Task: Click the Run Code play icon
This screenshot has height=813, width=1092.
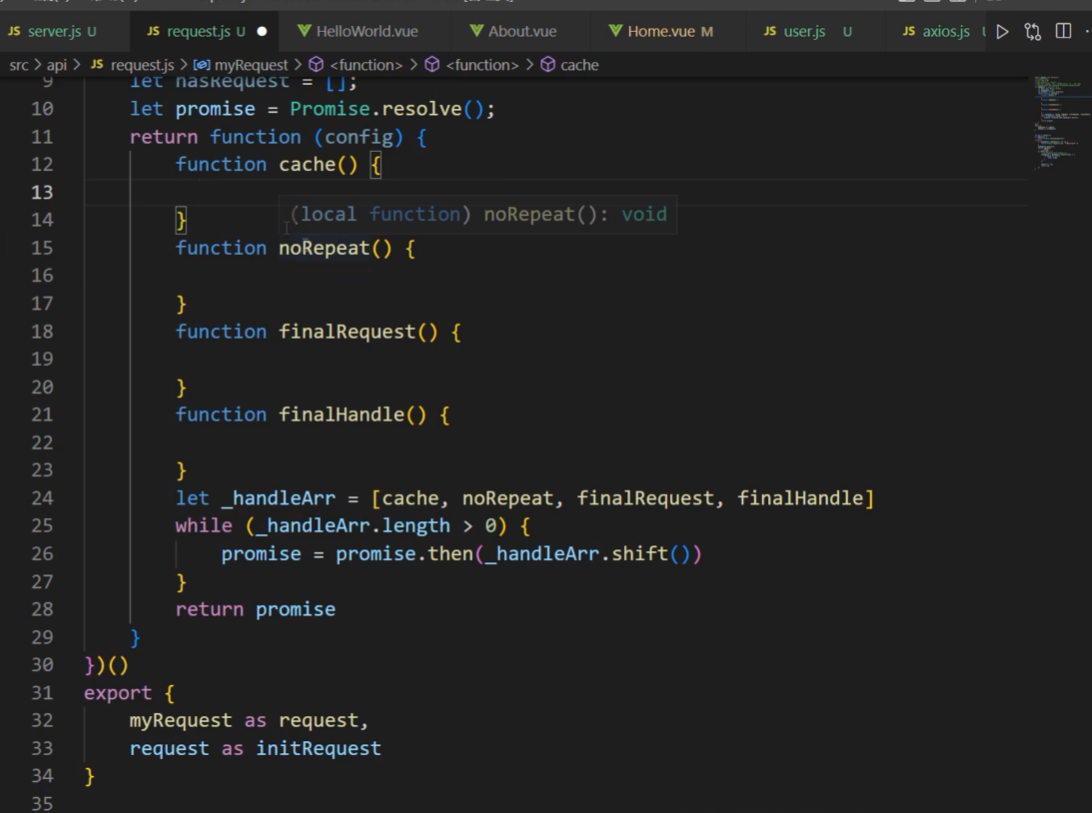Action: click(1002, 31)
